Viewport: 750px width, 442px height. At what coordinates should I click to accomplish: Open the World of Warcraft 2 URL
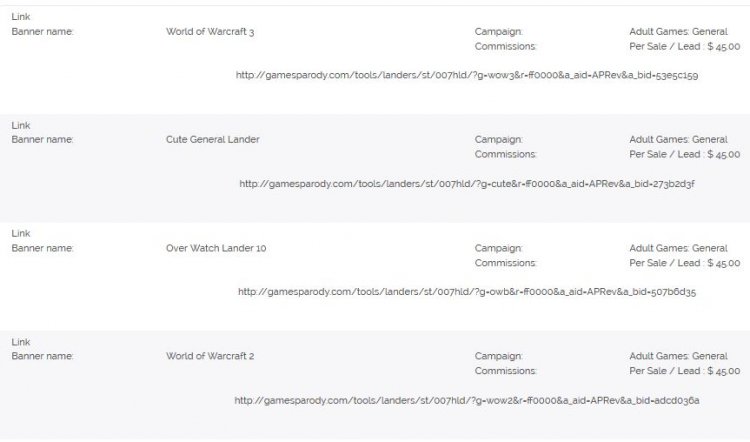pyautogui.click(x=467, y=400)
